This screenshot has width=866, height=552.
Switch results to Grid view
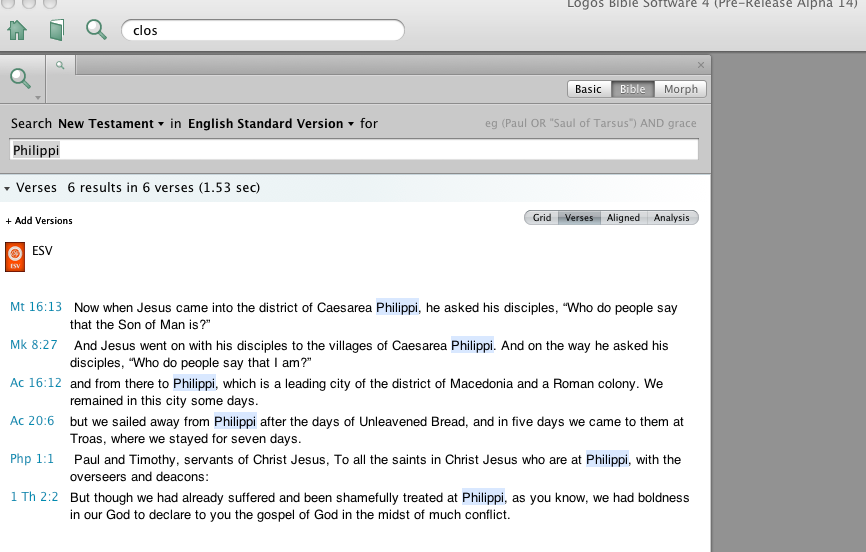(x=541, y=218)
